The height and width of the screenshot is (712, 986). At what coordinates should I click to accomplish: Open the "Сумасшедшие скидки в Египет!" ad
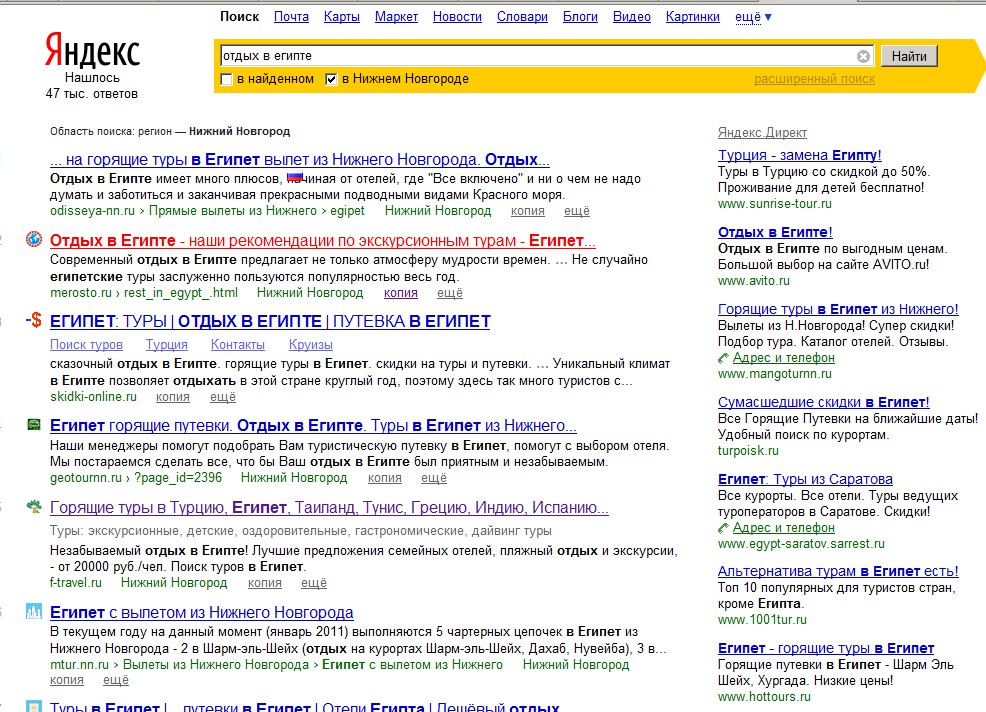click(x=824, y=403)
